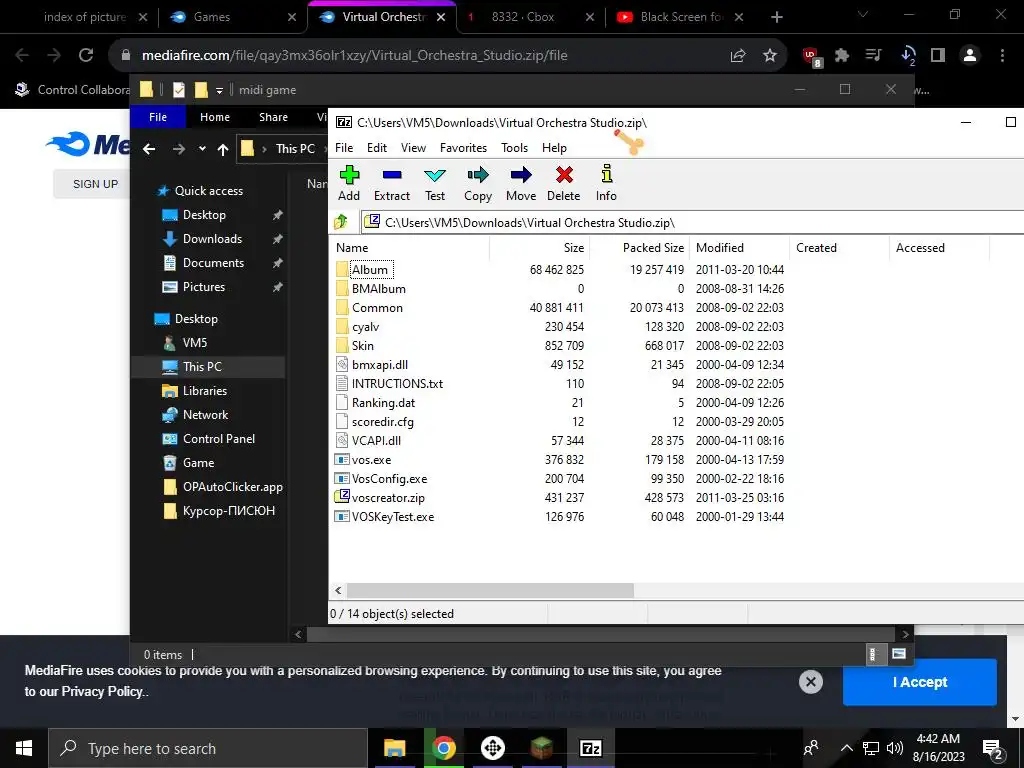The width and height of the screenshot is (1024, 768).
Task: Sort archive list by Packed Size column
Action: pyautogui.click(x=640, y=248)
